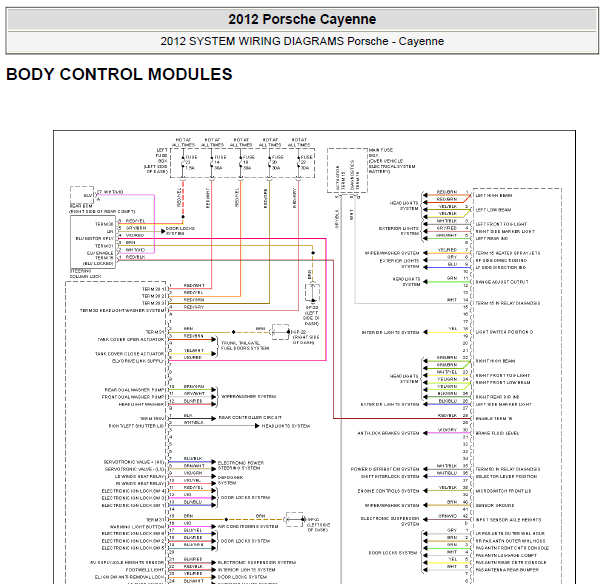Click the 'FOOTWELL LIGHT' label
The width and height of the screenshot is (602, 584).
[x=145, y=570]
